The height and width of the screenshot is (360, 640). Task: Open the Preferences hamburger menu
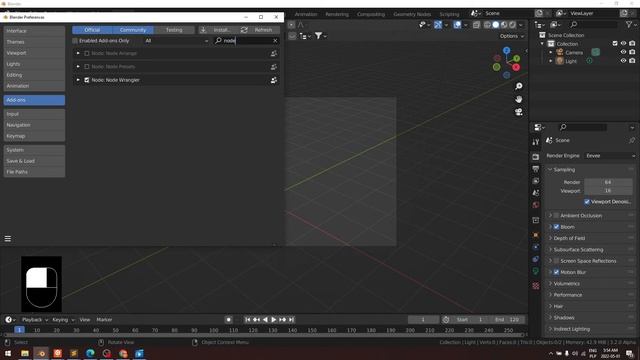(x=8, y=239)
